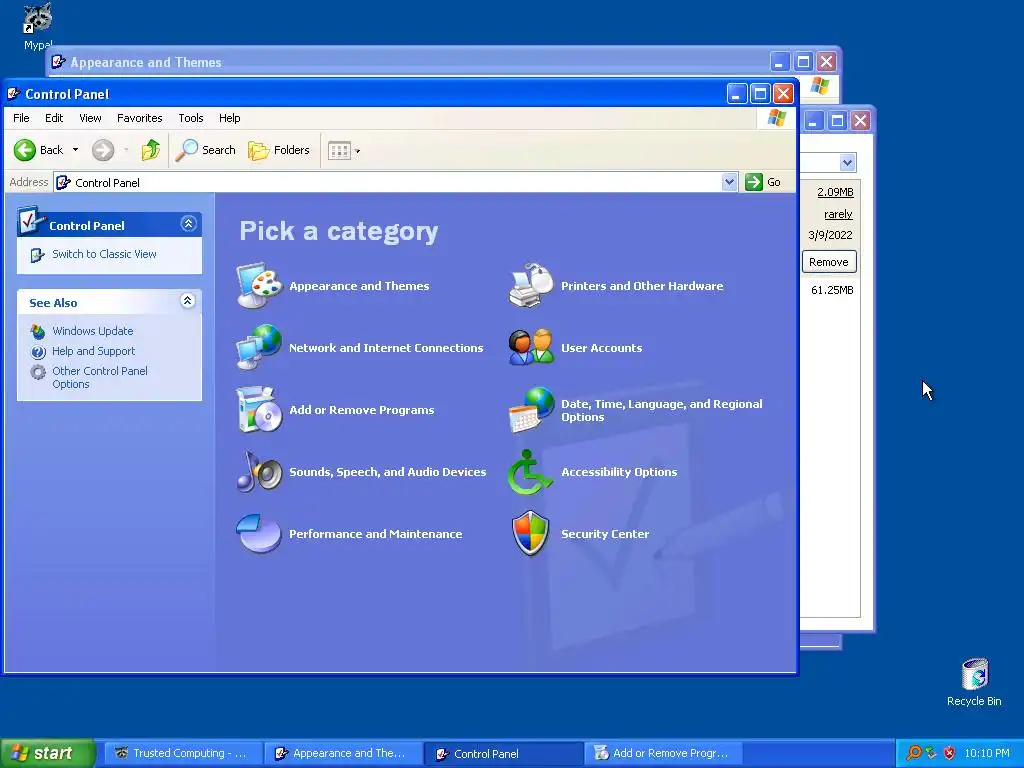Click the 'rarely' link in background window
1024x768 pixels.
839,214
